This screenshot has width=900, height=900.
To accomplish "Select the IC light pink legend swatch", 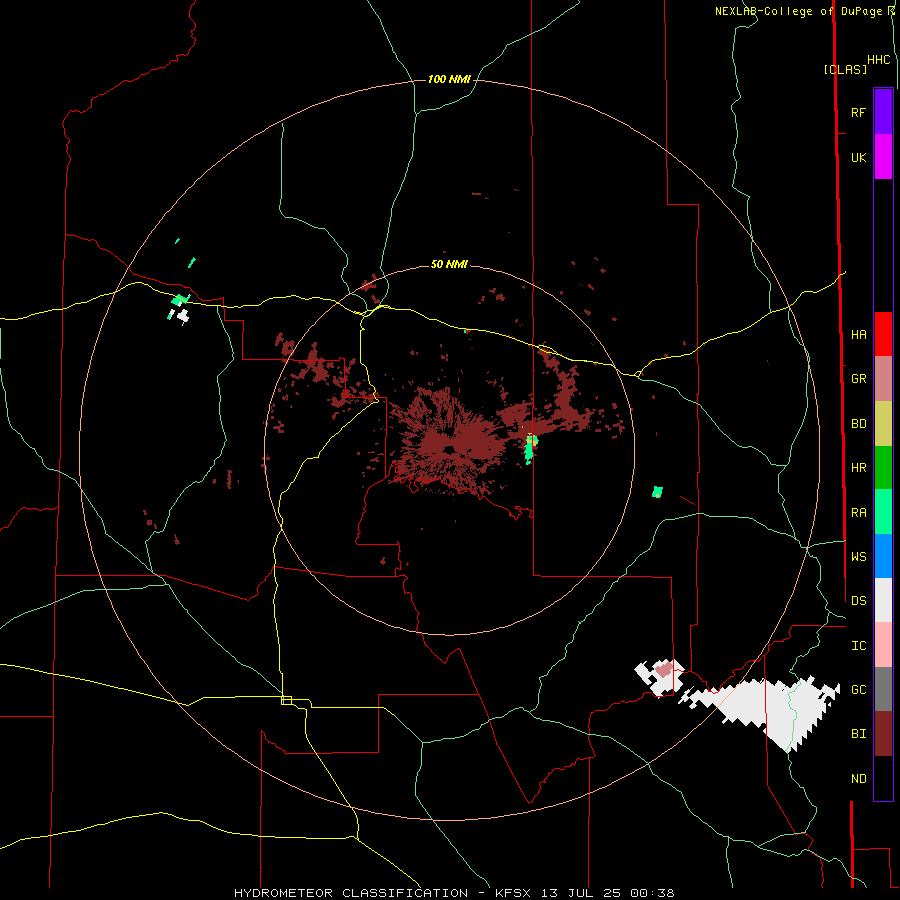I will tap(883, 645).
